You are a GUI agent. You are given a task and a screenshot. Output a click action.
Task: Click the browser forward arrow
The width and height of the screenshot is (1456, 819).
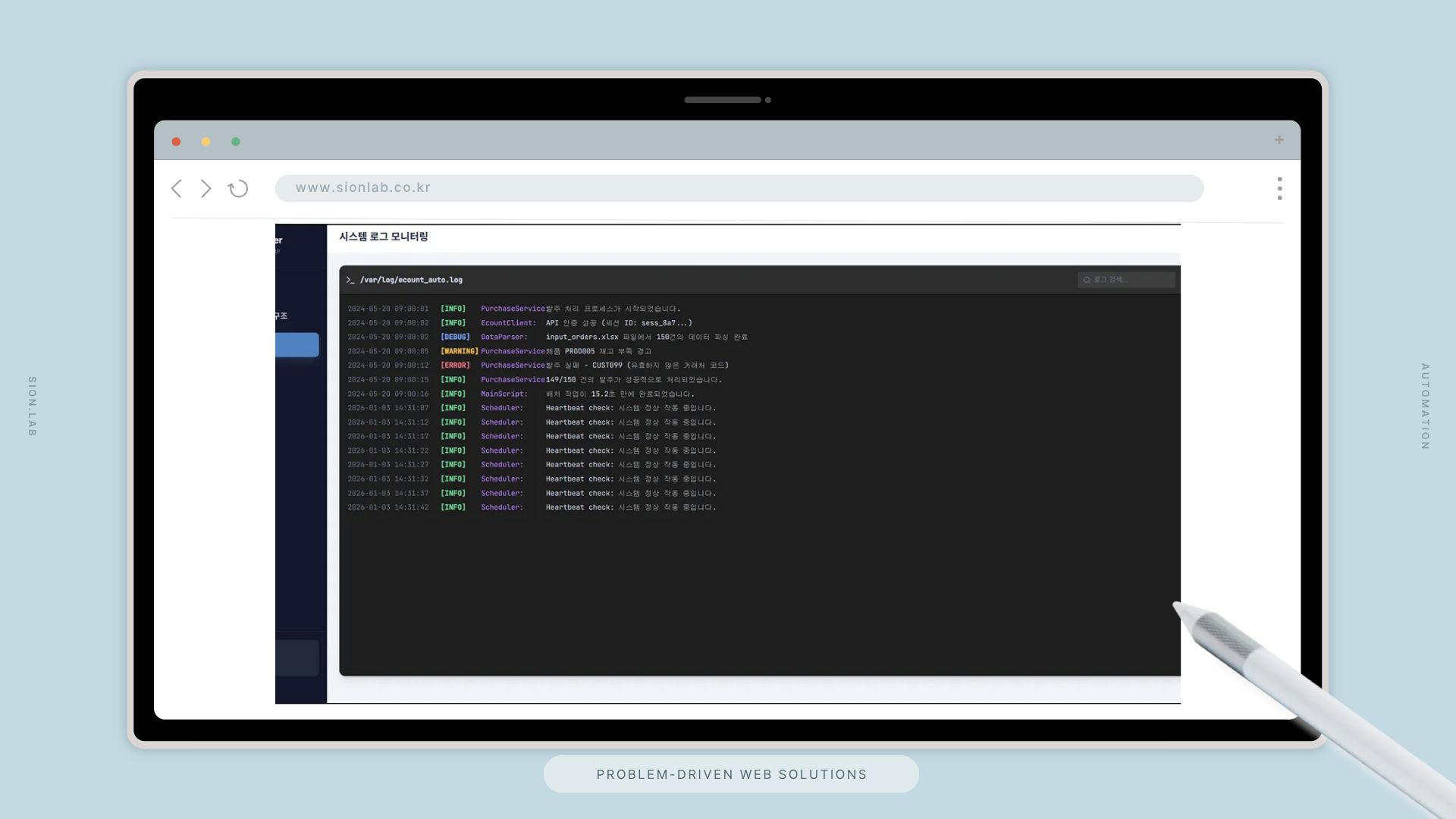click(x=206, y=189)
